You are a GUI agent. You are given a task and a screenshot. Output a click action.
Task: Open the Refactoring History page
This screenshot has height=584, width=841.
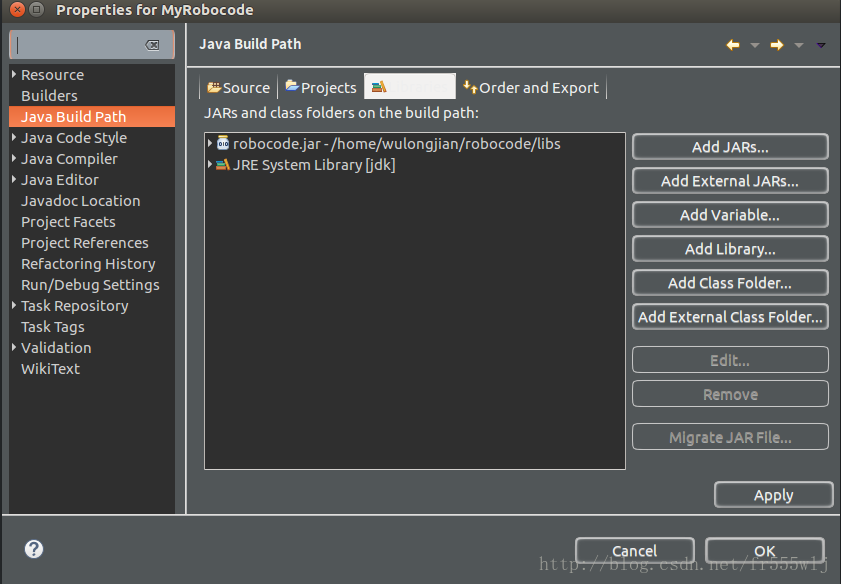tap(88, 263)
